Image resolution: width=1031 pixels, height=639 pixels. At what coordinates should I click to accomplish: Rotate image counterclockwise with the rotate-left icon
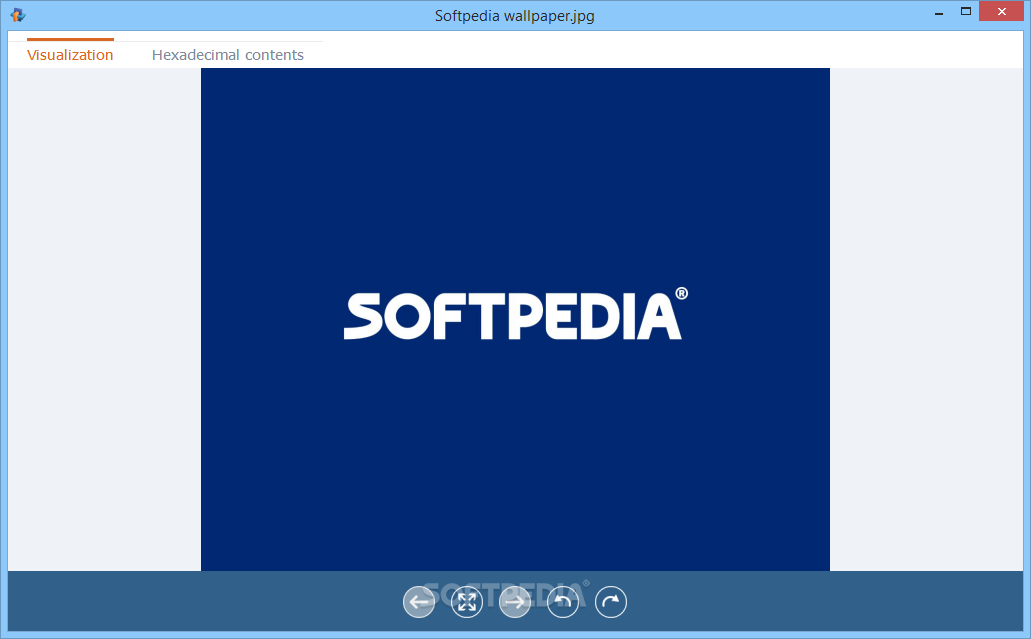coord(563,602)
